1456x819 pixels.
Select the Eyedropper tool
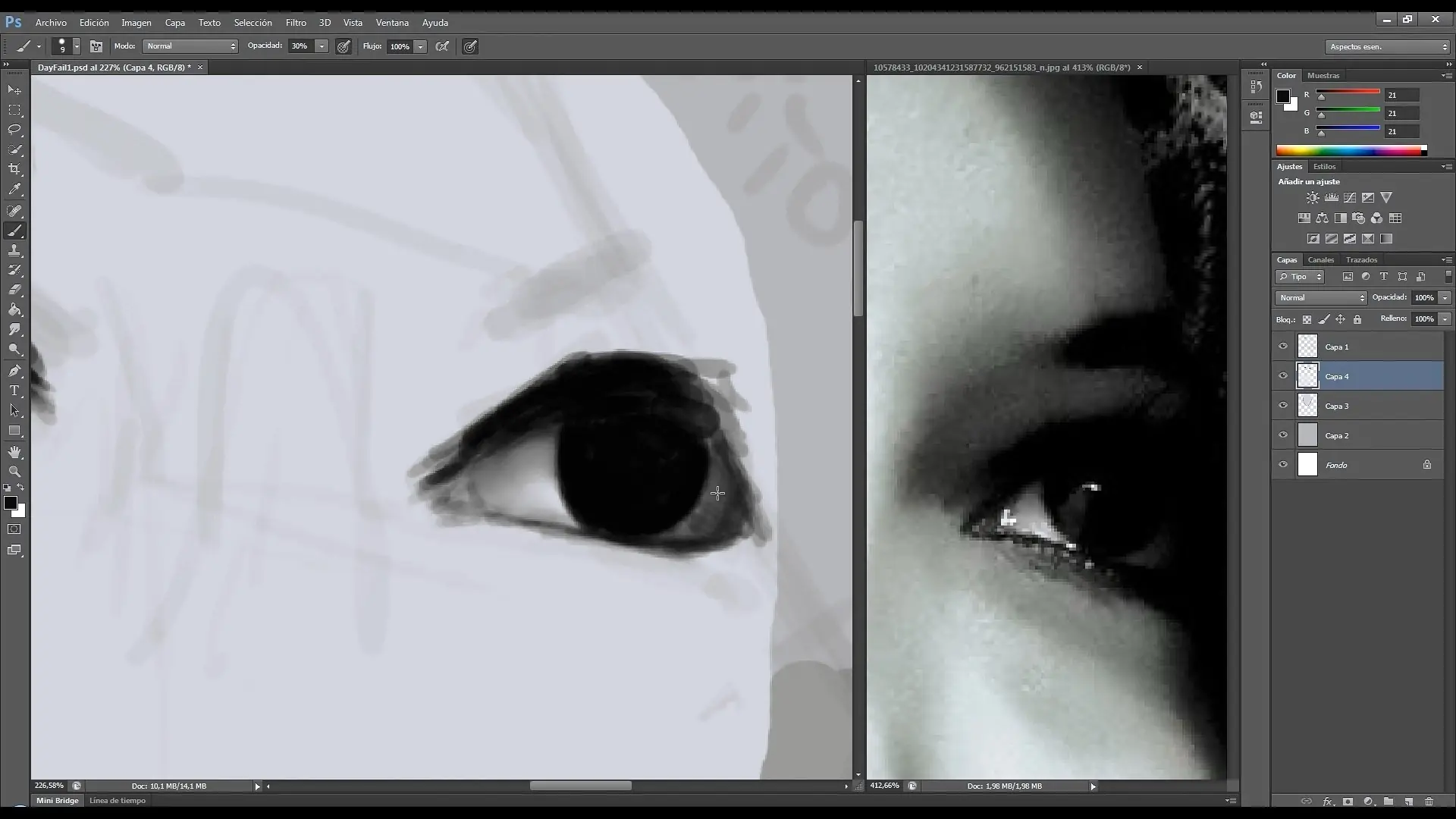pos(14,190)
